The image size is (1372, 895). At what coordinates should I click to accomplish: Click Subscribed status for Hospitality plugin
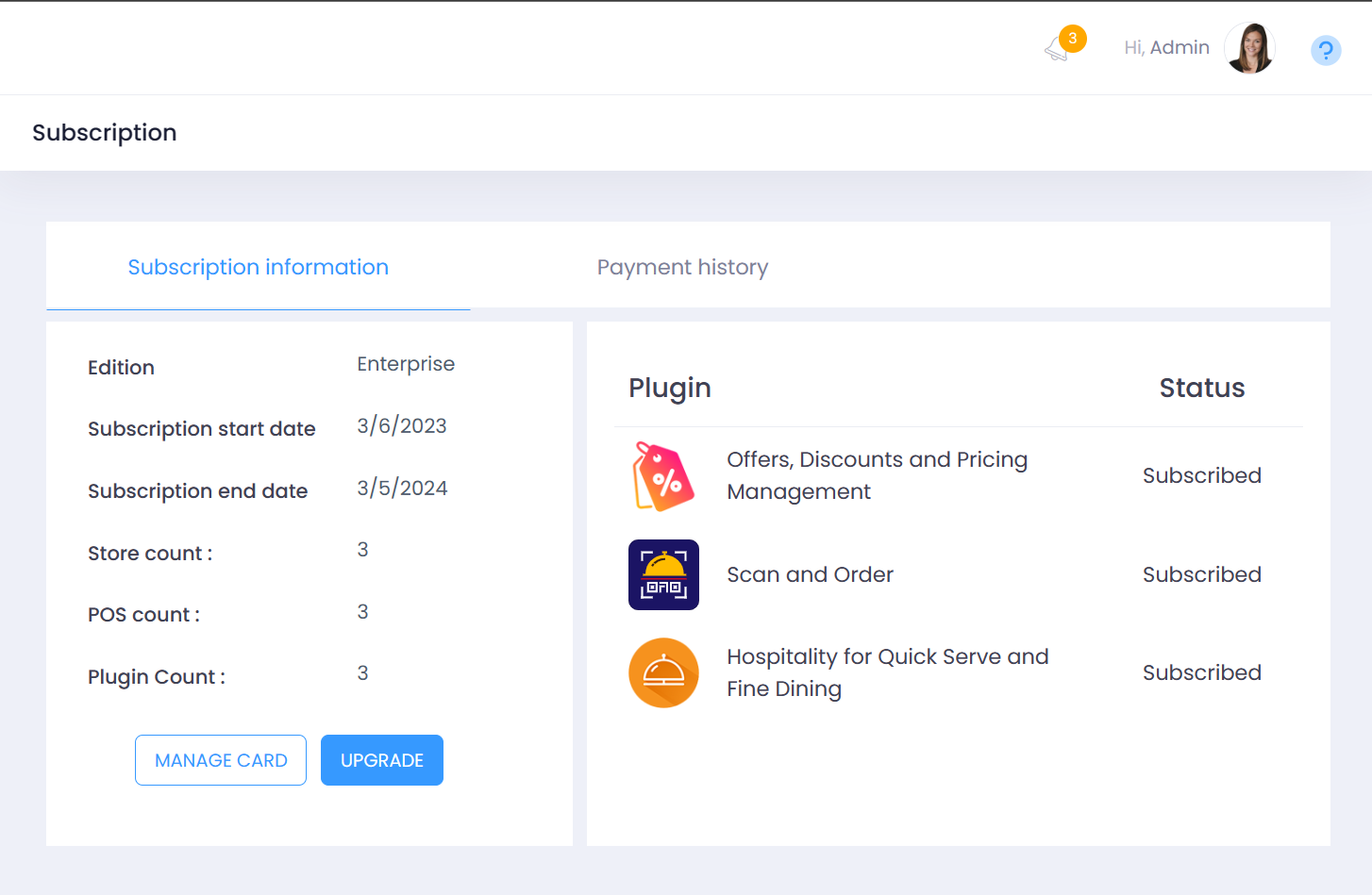coord(1201,672)
